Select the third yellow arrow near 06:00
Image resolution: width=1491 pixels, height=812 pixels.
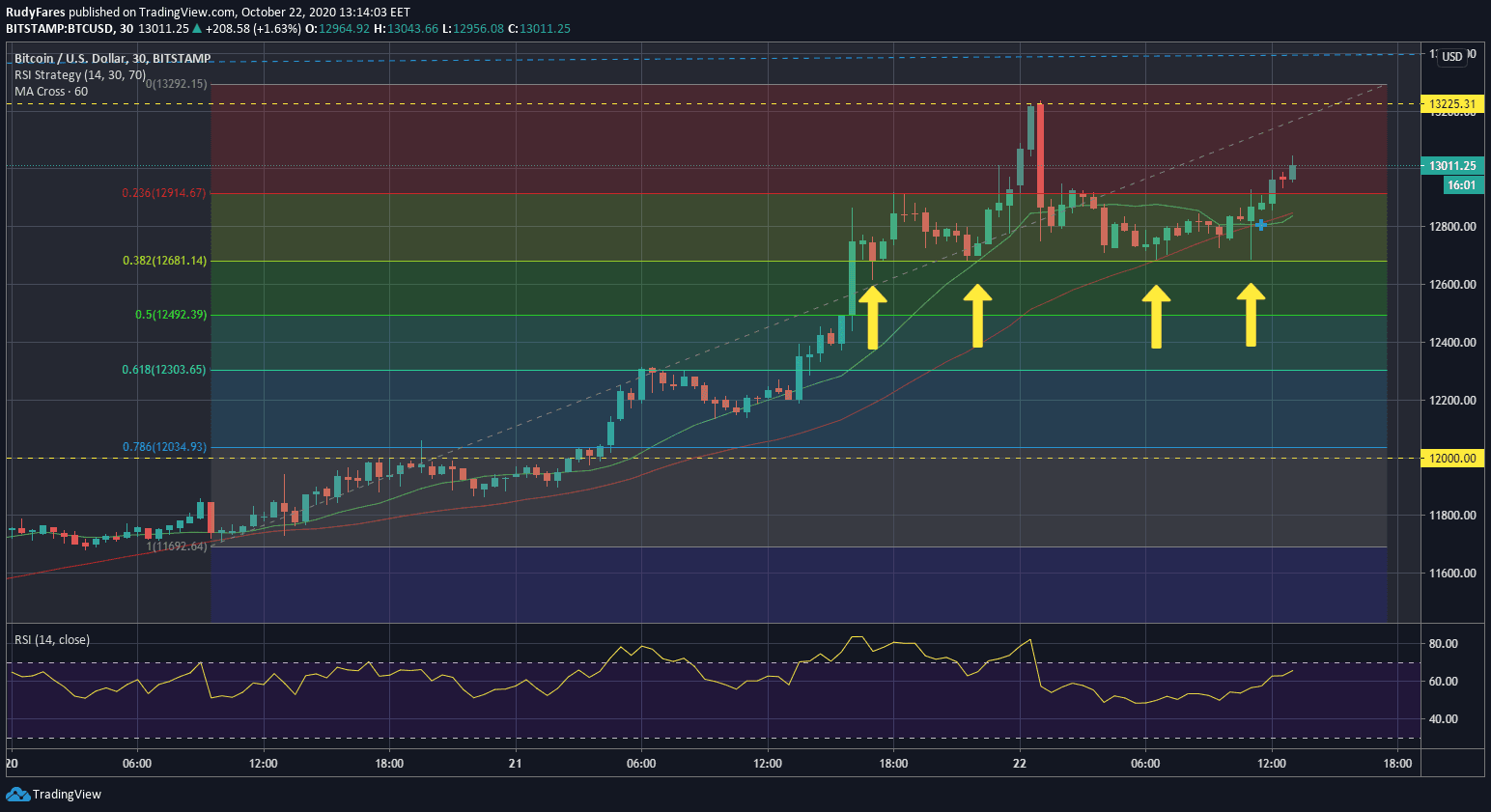(1156, 316)
